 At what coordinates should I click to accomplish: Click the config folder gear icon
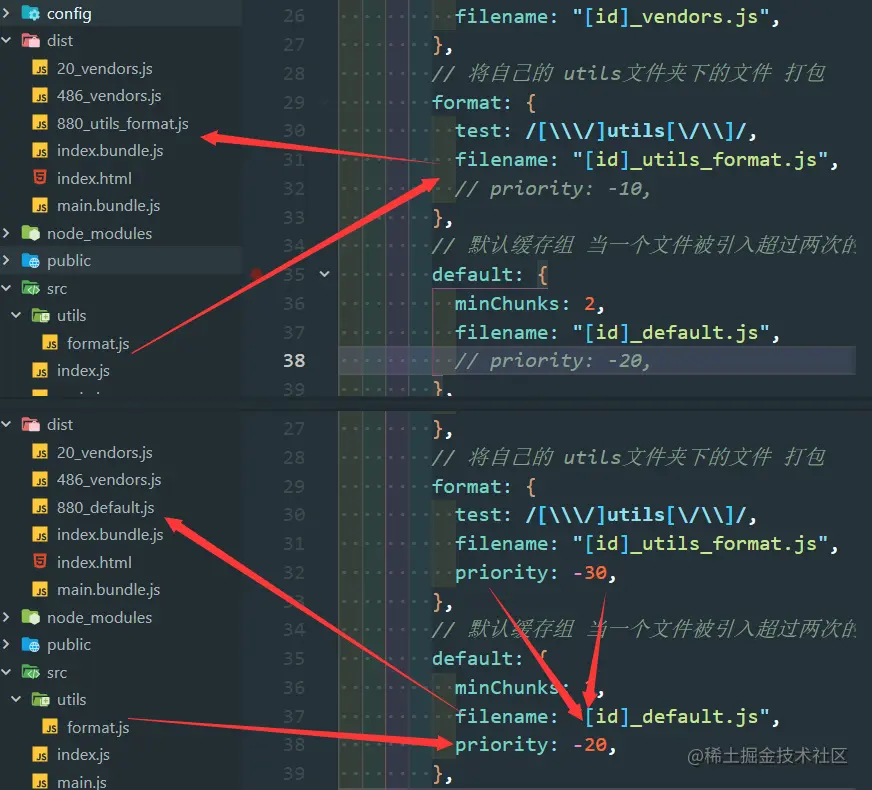31,13
